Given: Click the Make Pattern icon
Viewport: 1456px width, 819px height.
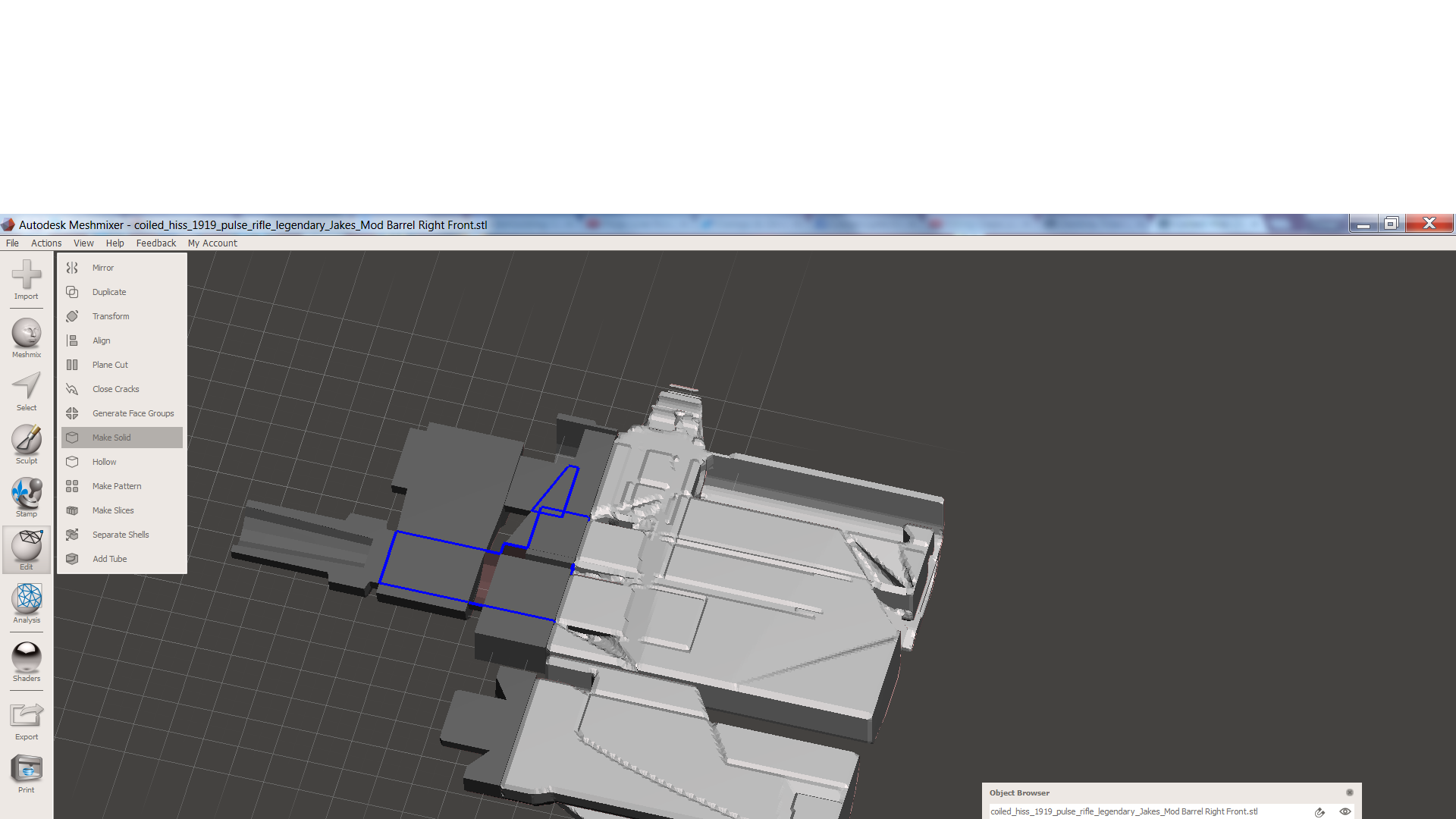Looking at the screenshot, I should point(72,486).
